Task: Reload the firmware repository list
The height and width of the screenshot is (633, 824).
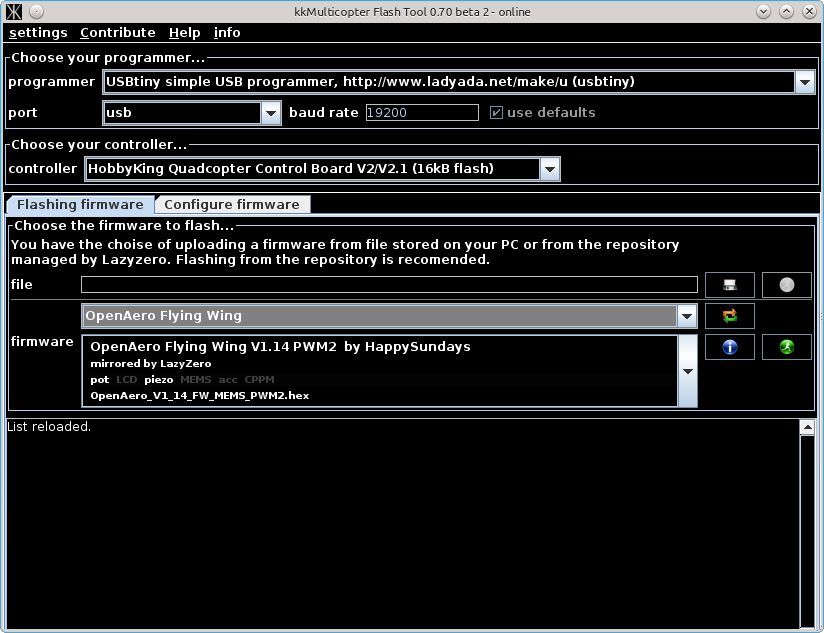Action: pos(730,316)
